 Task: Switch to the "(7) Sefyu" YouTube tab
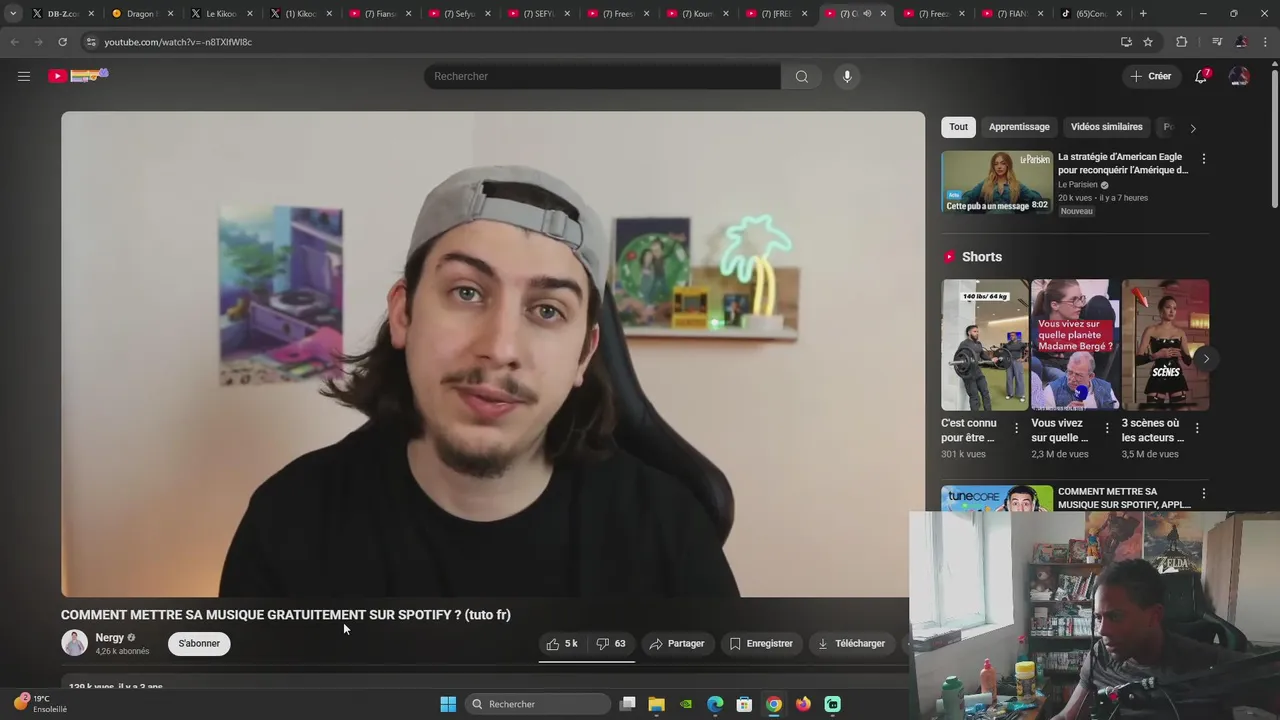(459, 14)
